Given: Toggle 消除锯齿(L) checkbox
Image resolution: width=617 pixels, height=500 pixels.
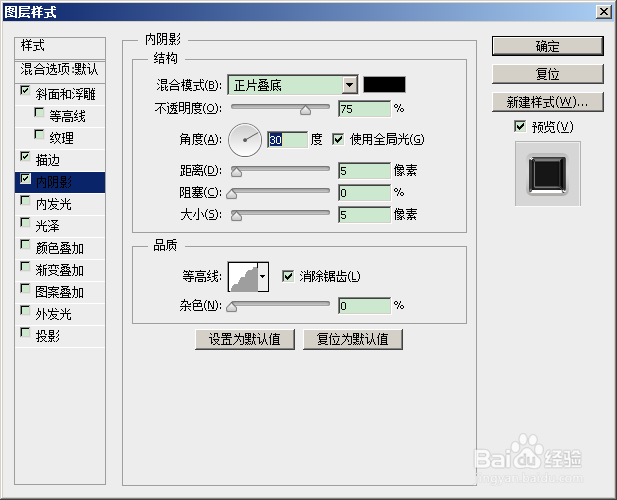Looking at the screenshot, I should 288,276.
